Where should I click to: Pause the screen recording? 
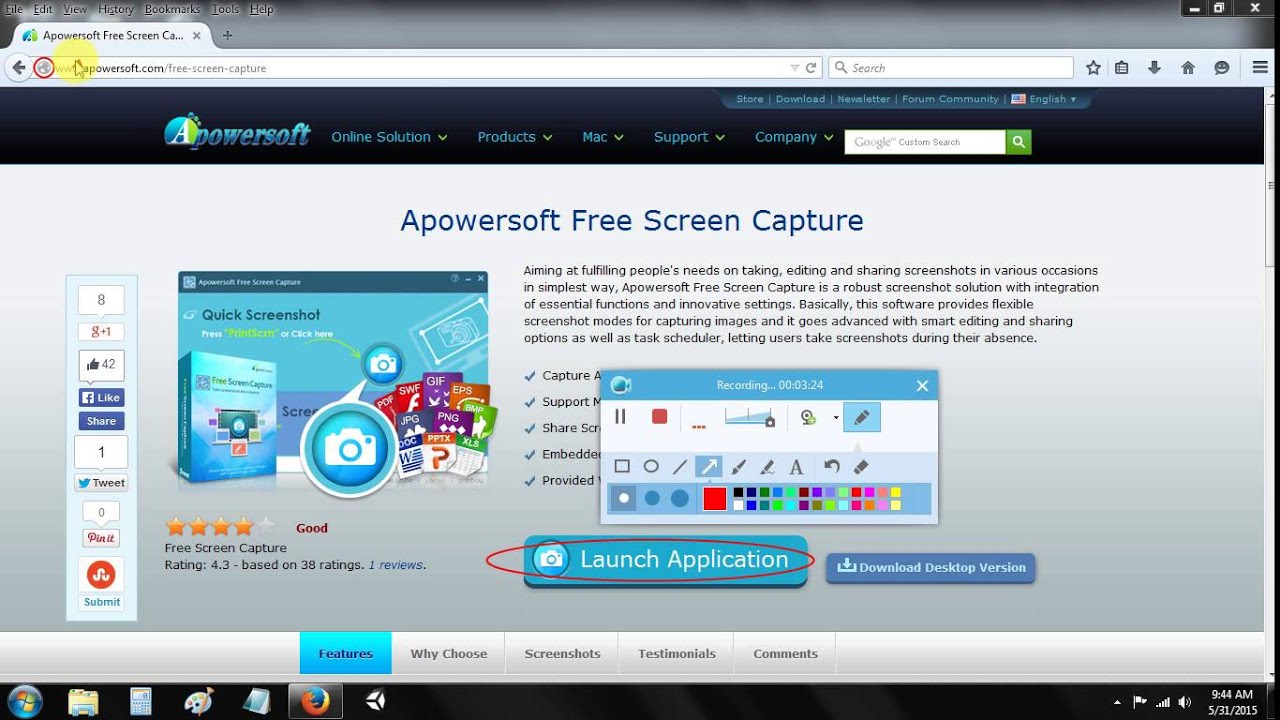click(620, 417)
